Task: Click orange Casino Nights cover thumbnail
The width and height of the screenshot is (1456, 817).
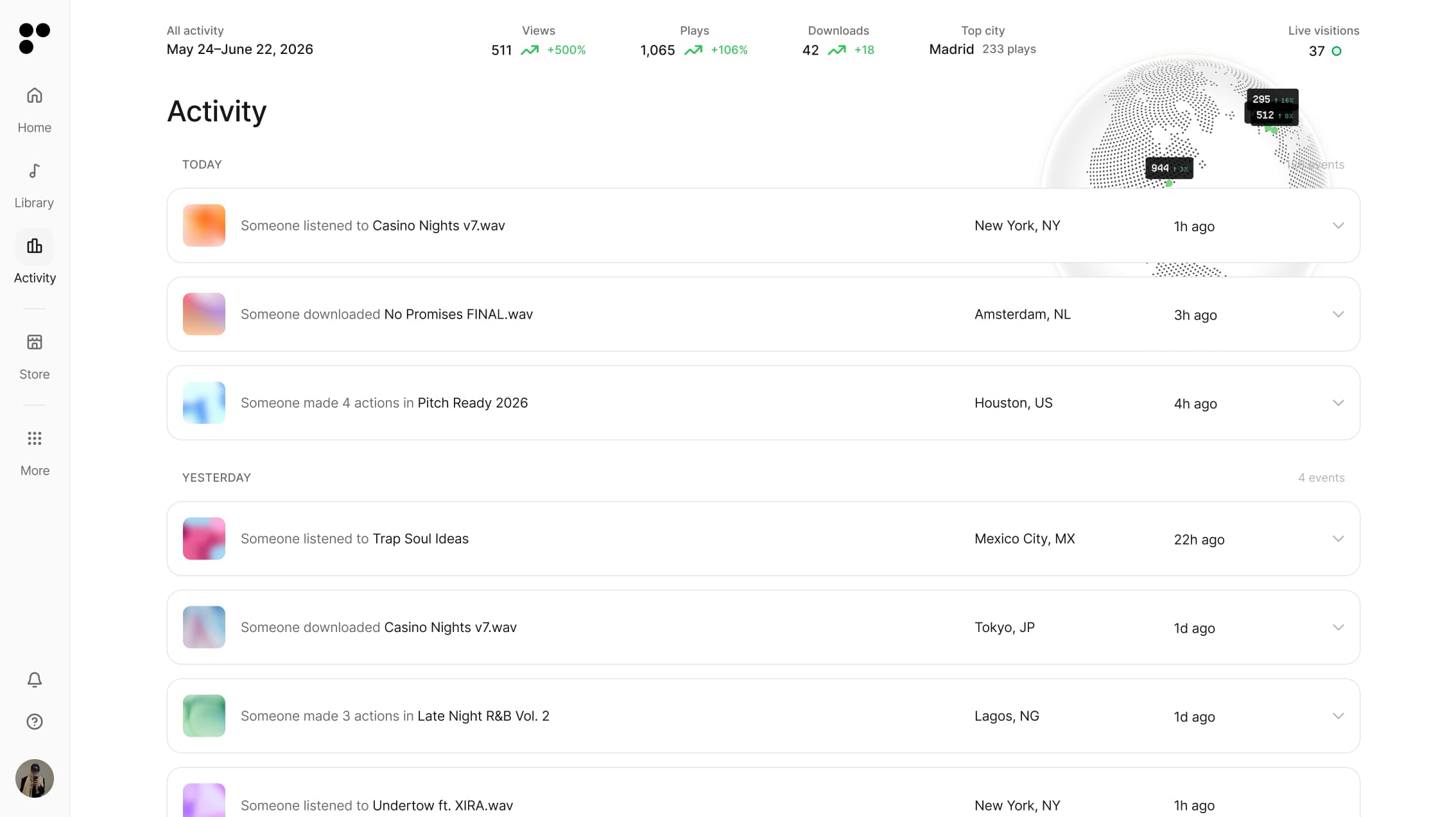Action: [204, 225]
